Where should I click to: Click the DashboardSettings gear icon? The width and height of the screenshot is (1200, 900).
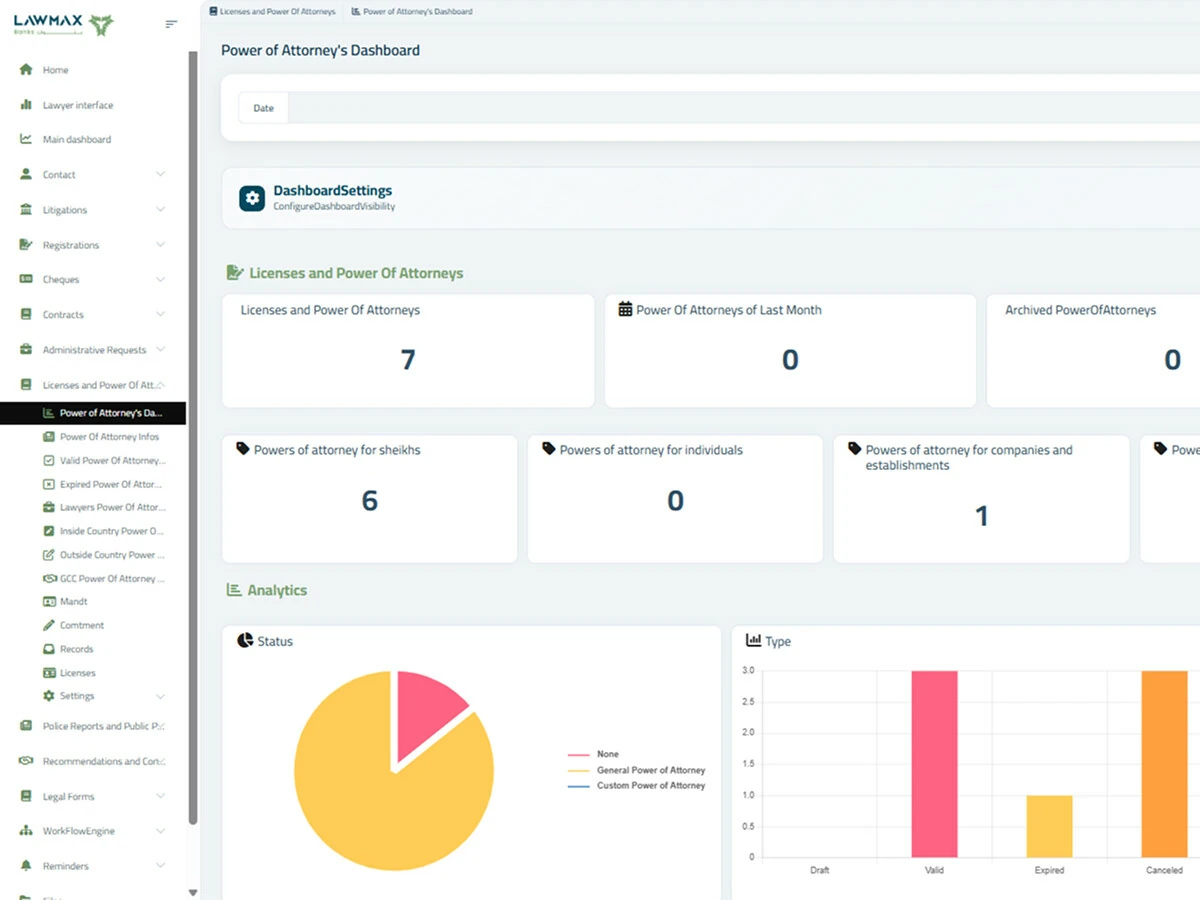252,198
